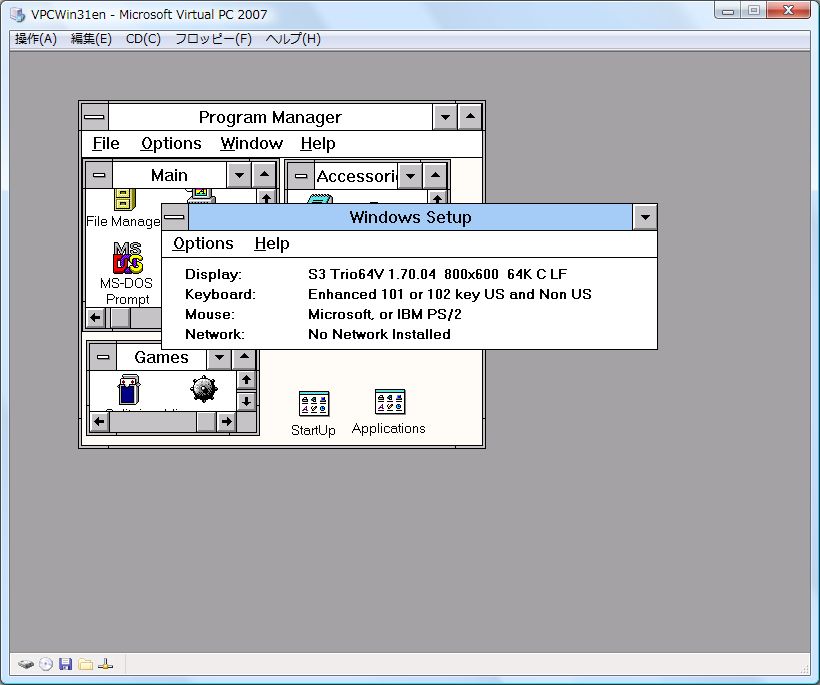Click the hard disk status bar icon
Viewport: 820px width, 685px height.
pyautogui.click(x=25, y=664)
